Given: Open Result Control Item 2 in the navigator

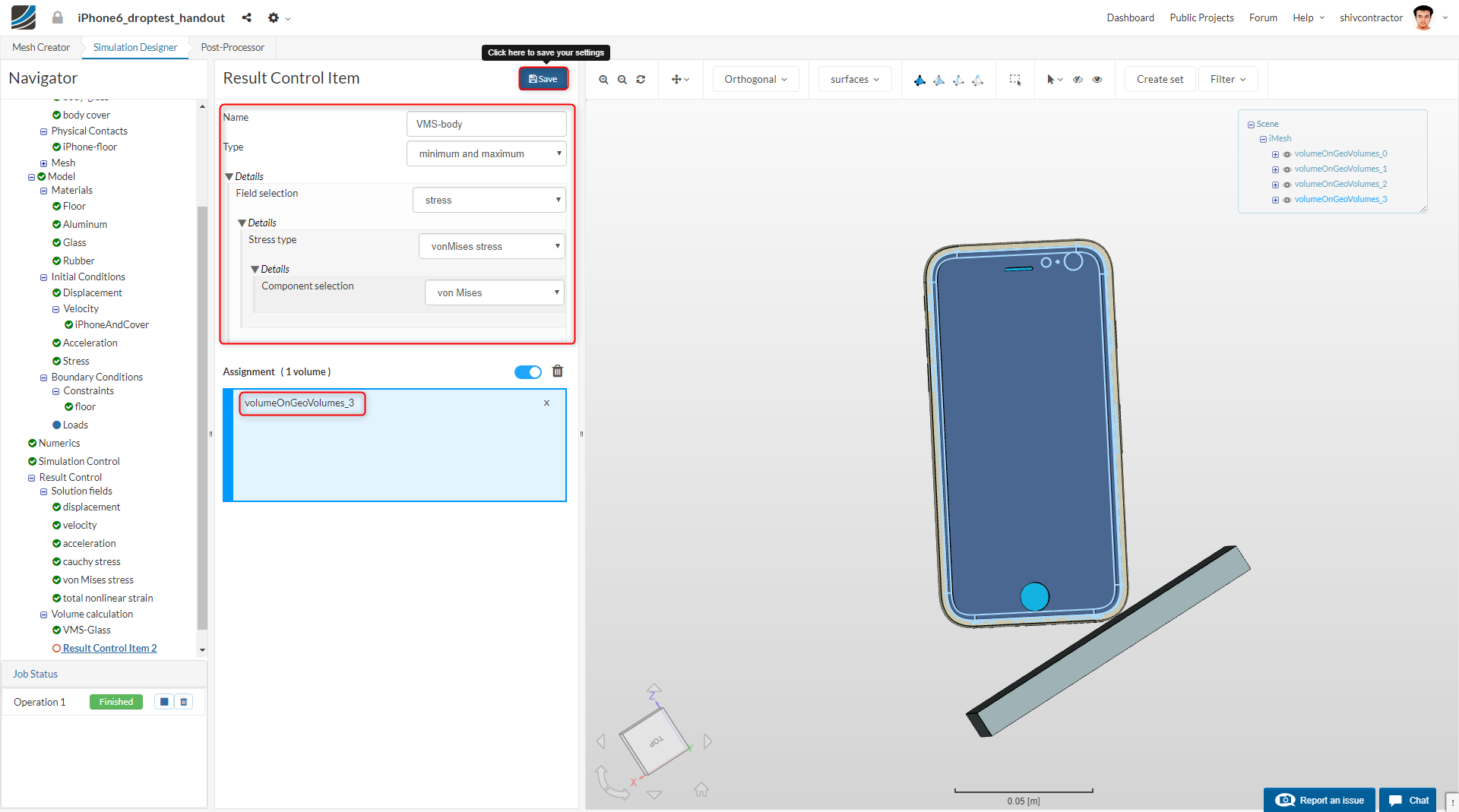Looking at the screenshot, I should click(x=109, y=648).
